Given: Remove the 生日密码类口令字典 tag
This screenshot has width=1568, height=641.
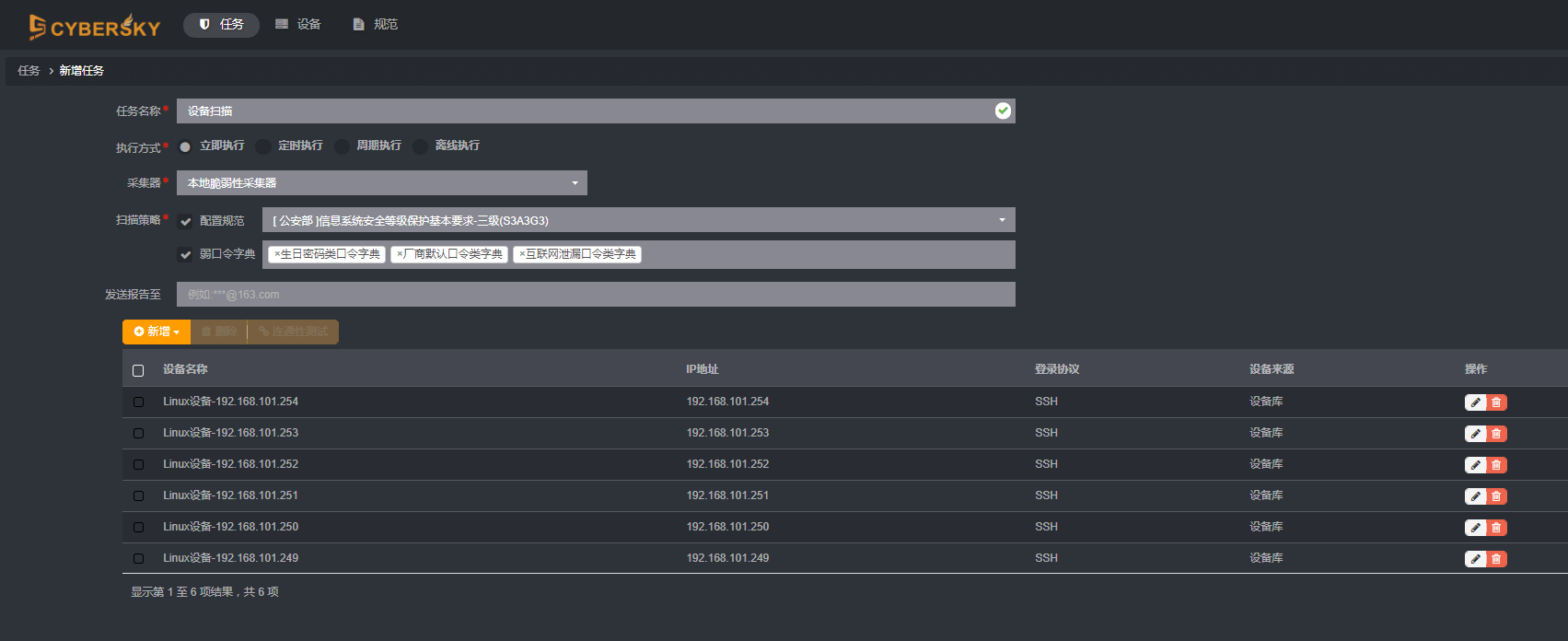Looking at the screenshot, I should click(x=277, y=254).
